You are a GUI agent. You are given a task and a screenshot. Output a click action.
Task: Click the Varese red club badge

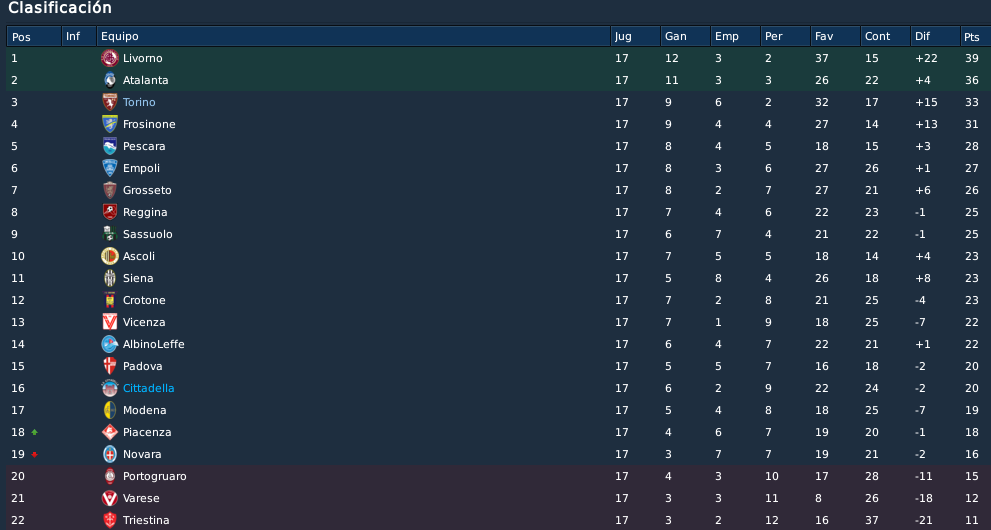pyautogui.click(x=110, y=498)
